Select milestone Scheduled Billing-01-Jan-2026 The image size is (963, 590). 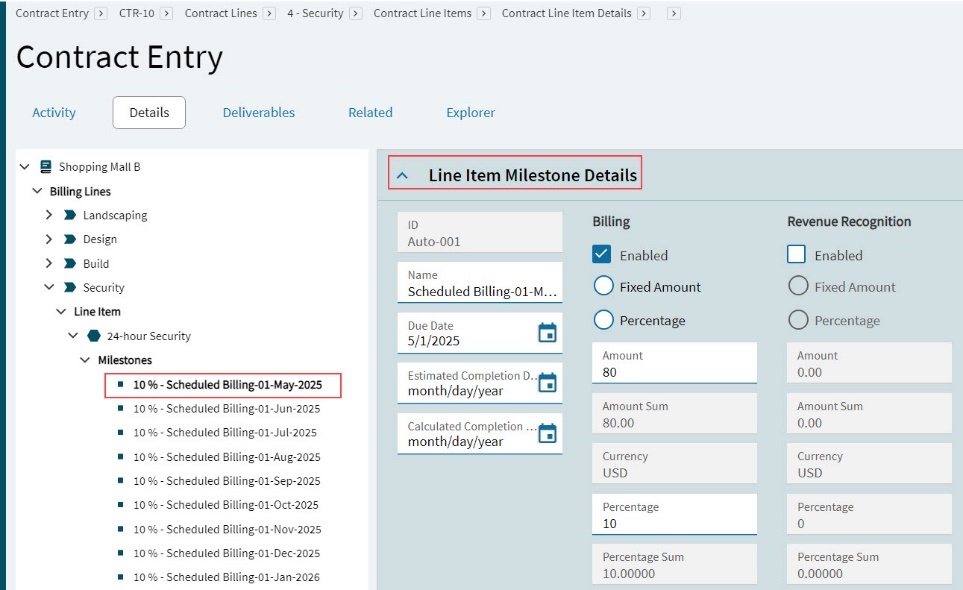coord(227,578)
